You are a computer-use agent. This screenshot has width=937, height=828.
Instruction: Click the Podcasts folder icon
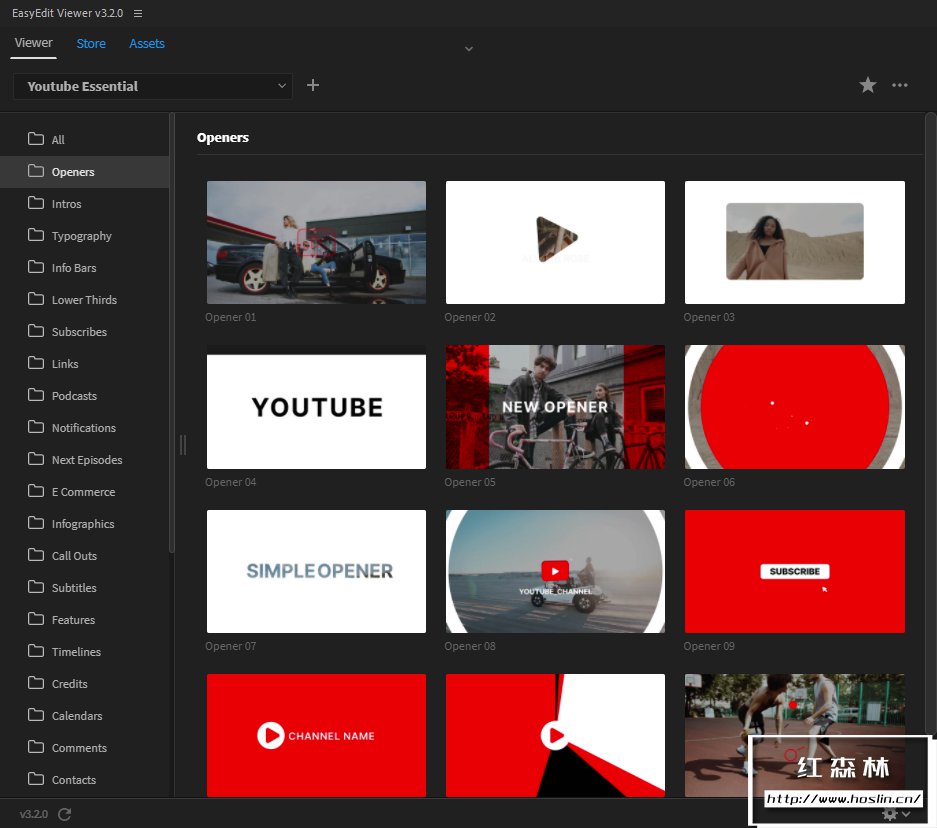coord(36,395)
